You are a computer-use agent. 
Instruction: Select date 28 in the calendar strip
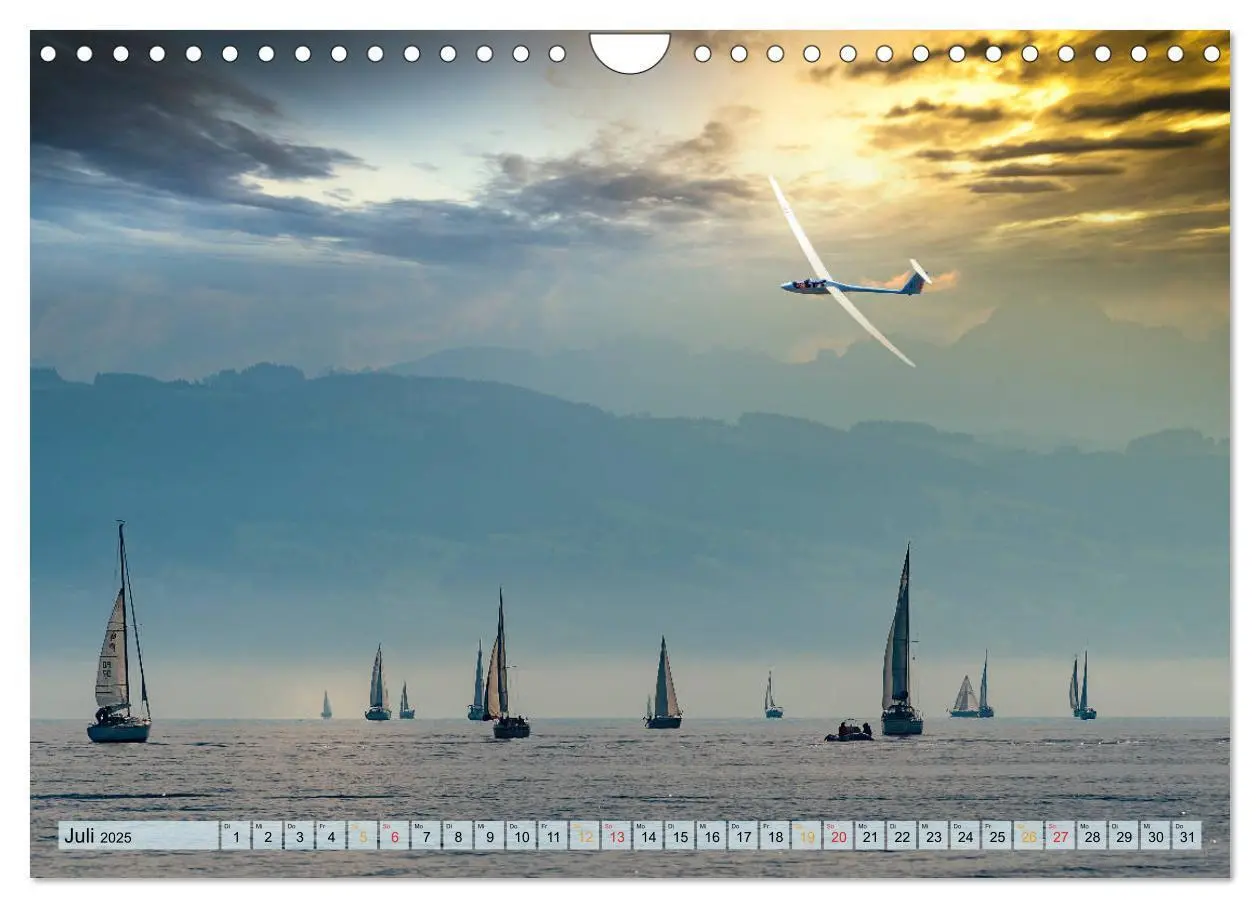click(1092, 836)
